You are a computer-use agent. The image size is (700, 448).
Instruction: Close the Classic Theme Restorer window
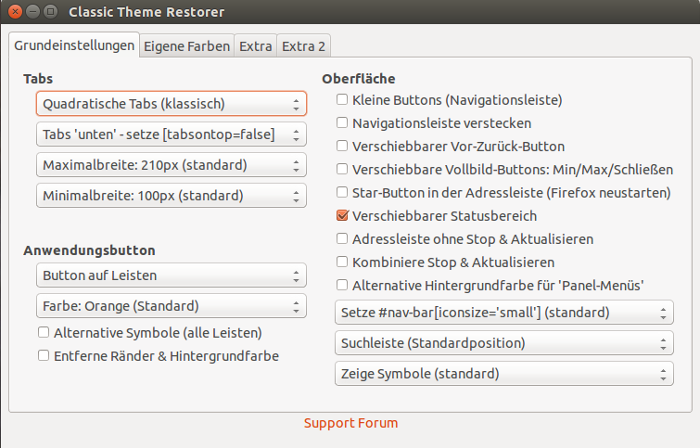tap(15, 12)
